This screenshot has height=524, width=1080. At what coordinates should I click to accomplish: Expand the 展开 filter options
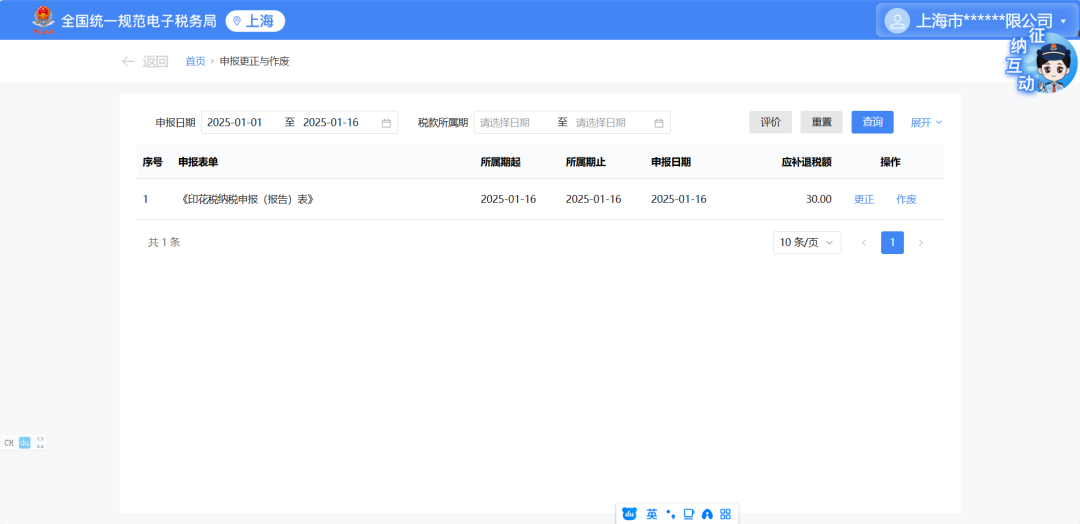point(926,122)
